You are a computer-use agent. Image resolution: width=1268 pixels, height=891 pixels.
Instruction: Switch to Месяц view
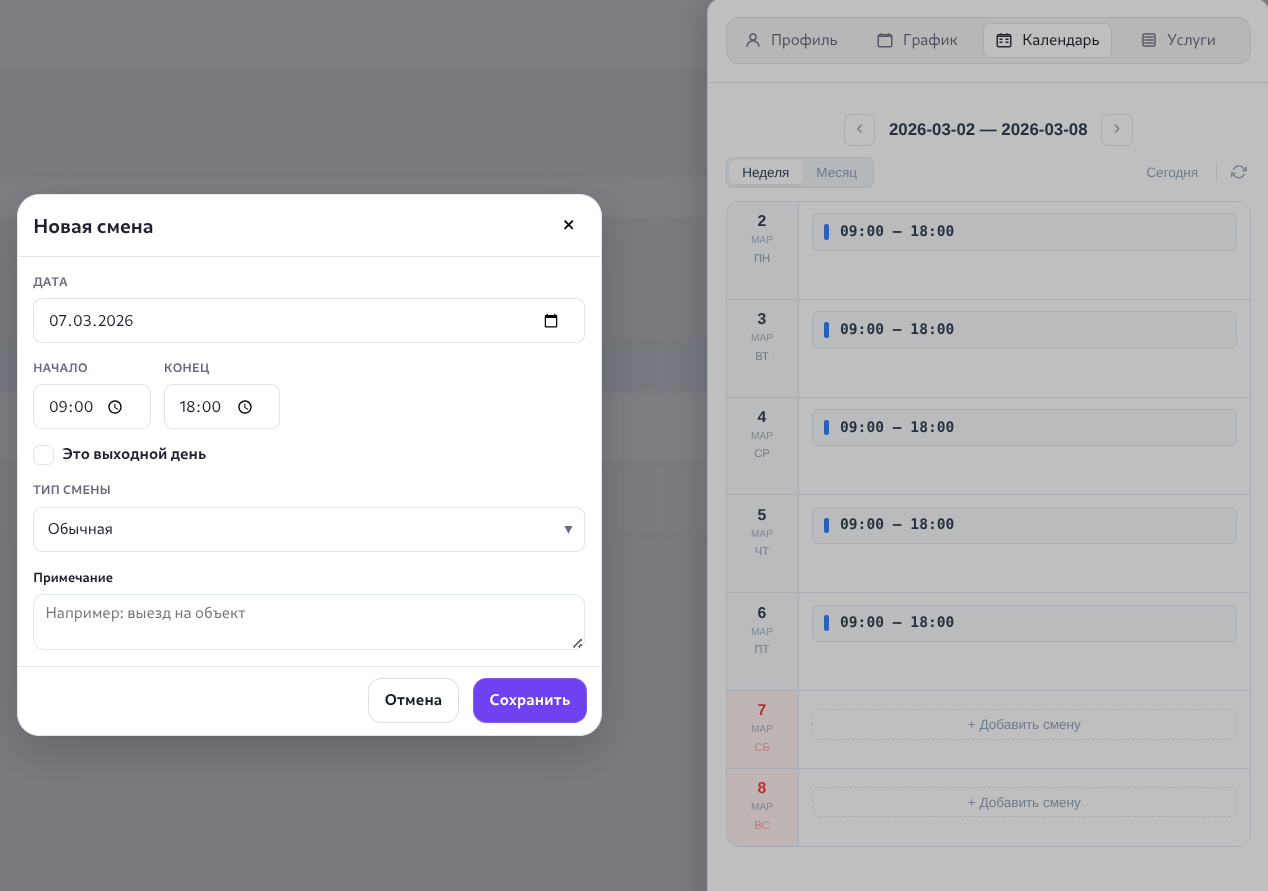pyautogui.click(x=836, y=172)
